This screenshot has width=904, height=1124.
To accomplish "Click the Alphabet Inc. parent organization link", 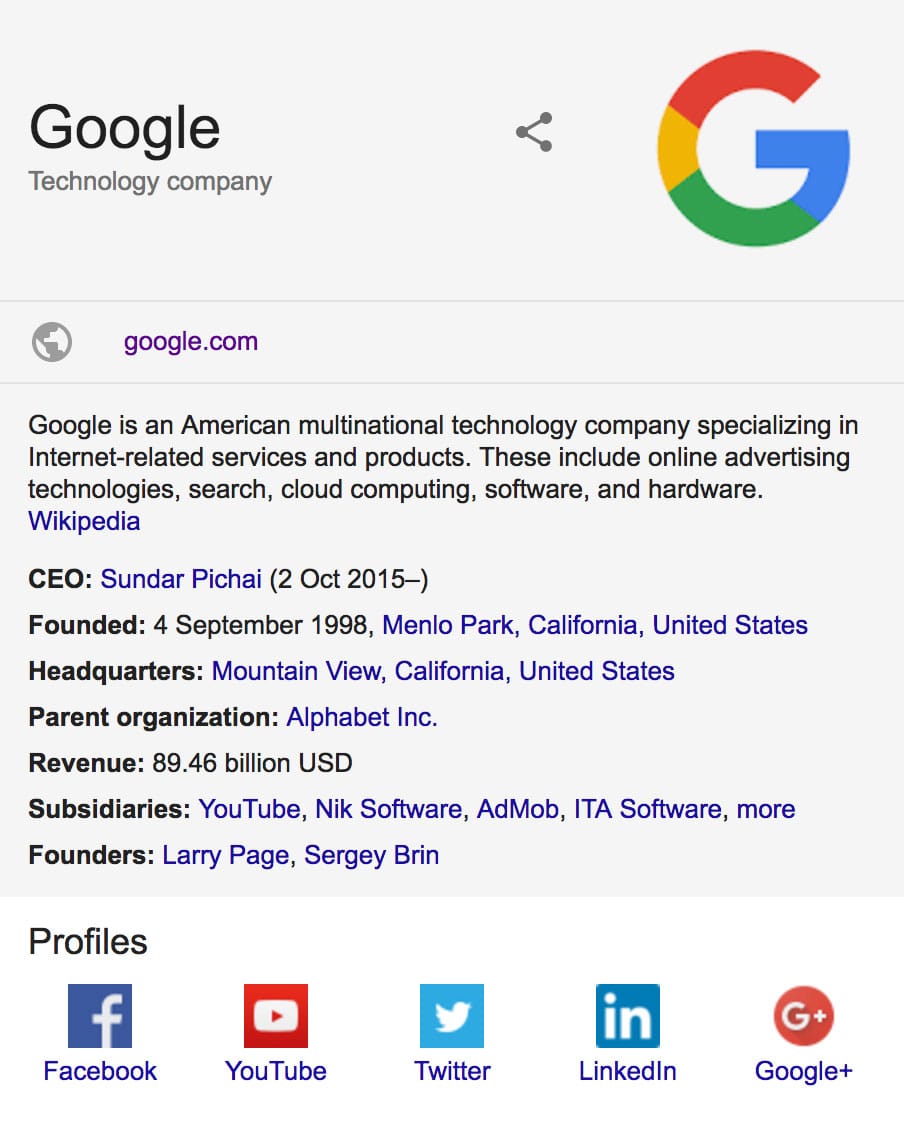I will [362, 717].
